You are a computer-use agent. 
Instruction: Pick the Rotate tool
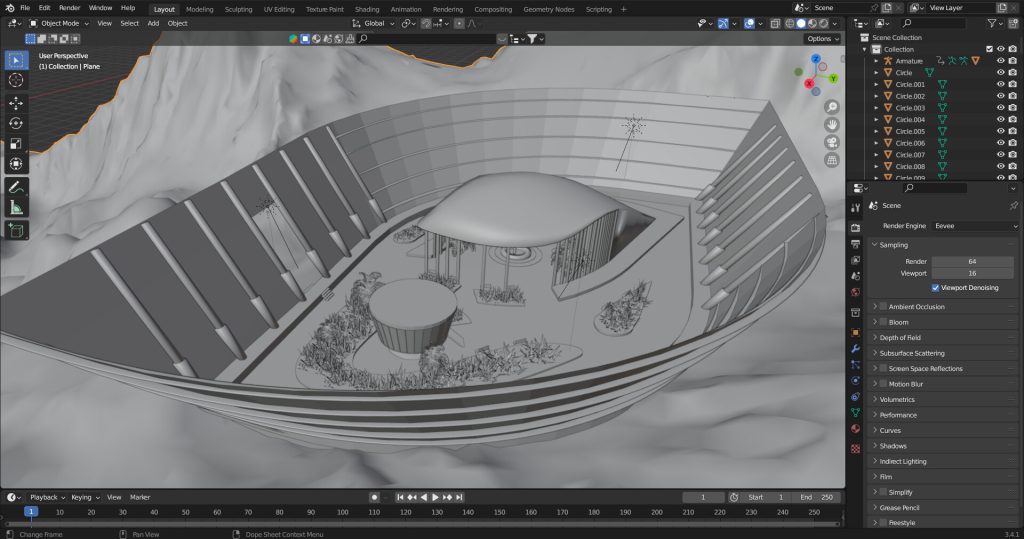(x=16, y=123)
